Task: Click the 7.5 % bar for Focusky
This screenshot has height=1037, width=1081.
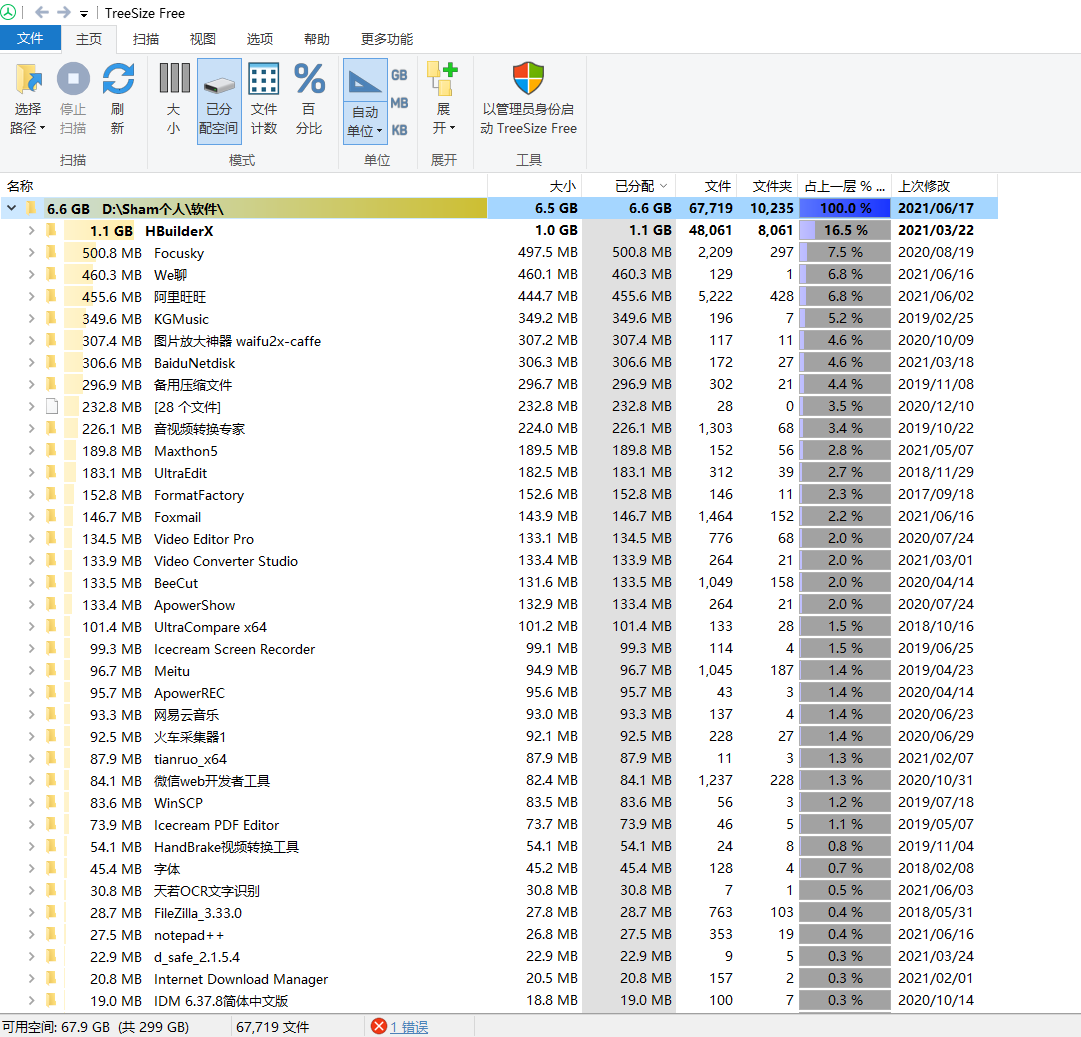Action: 845,252
